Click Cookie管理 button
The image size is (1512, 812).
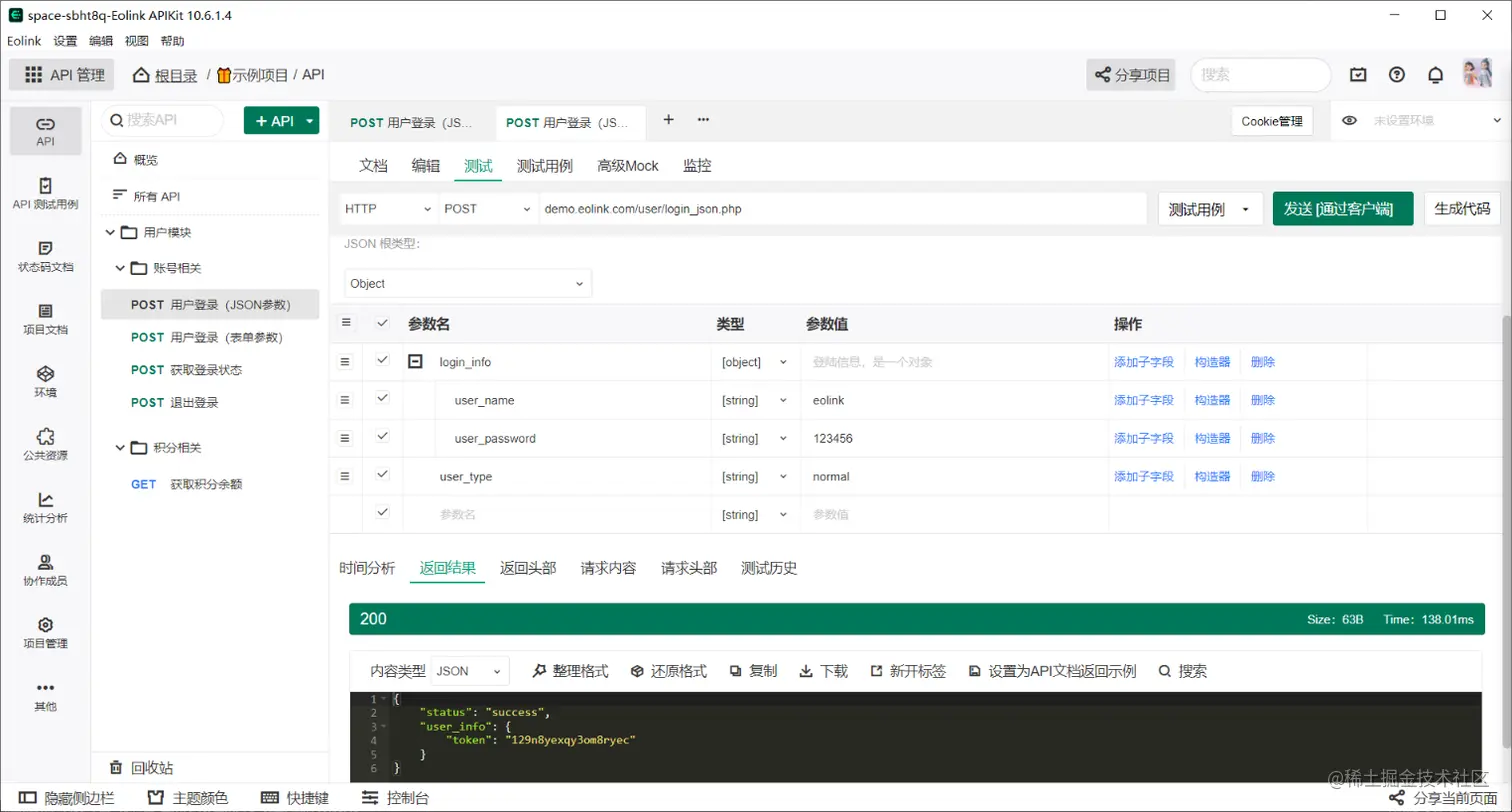coord(1272,121)
